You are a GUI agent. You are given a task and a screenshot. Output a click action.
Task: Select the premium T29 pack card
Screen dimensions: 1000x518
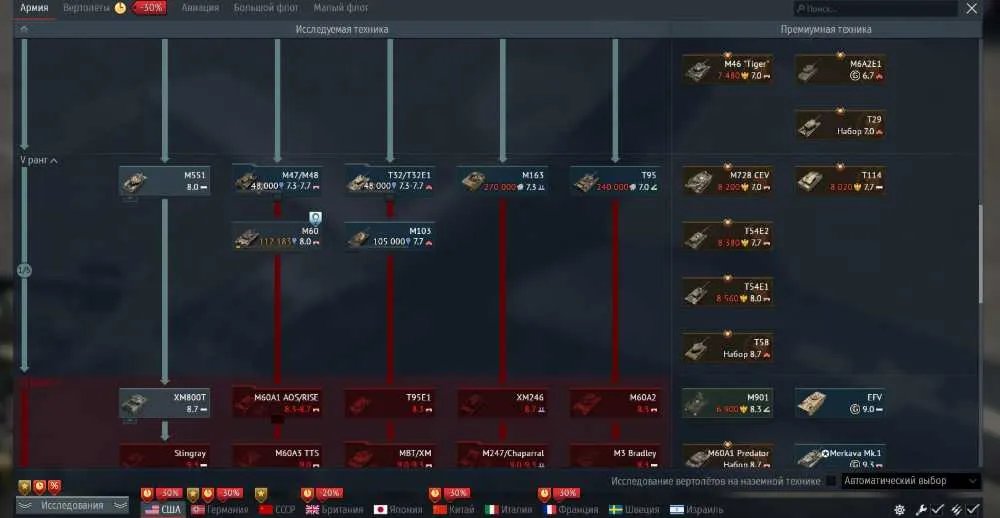840,126
